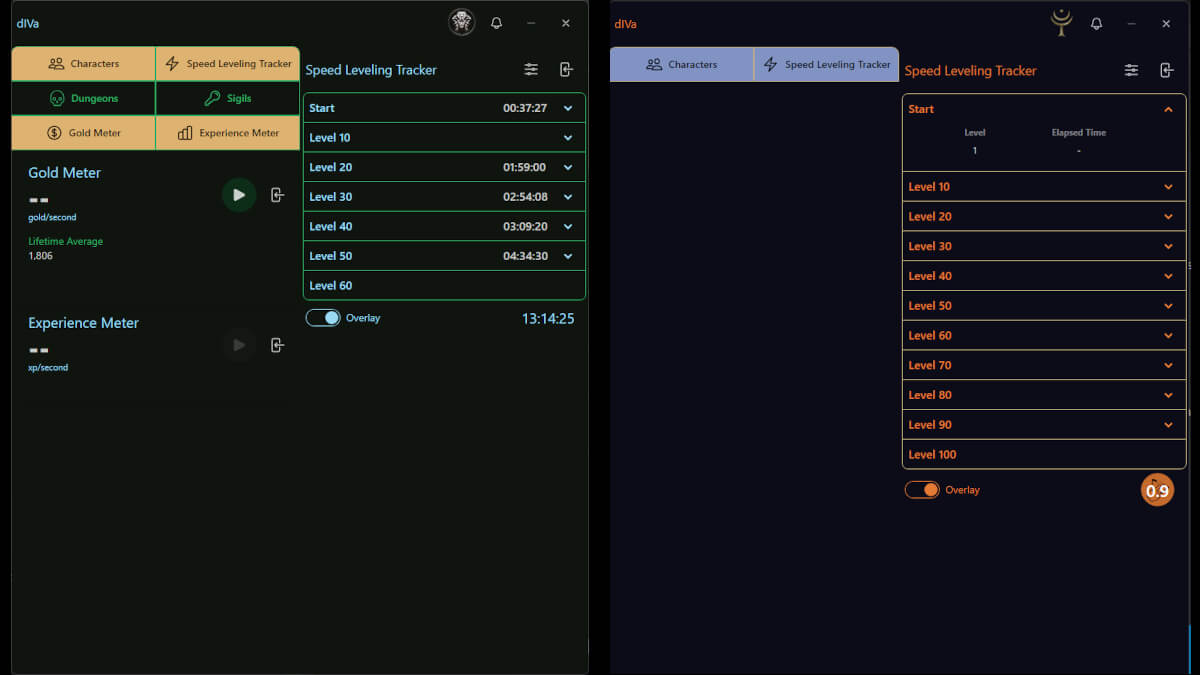Image resolution: width=1200 pixels, height=675 pixels.
Task: Expand the Level 70 row
Action: [x=1167, y=366]
